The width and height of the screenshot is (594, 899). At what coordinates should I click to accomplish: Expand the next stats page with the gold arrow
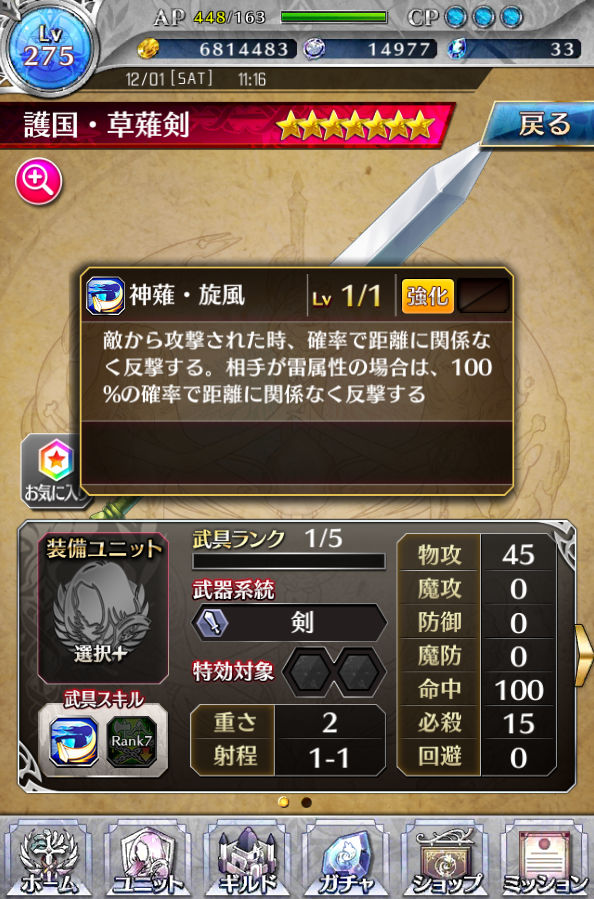(584, 656)
